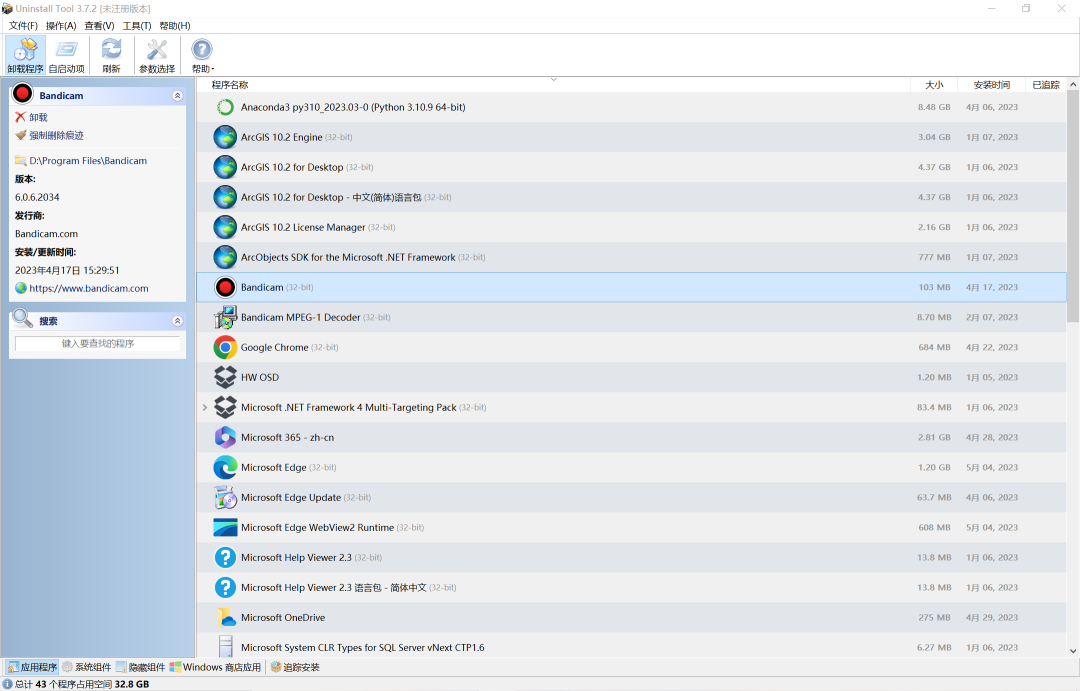The image size is (1080, 691).
Task: Select the Microsoft Edge Update icon
Action: click(225, 497)
